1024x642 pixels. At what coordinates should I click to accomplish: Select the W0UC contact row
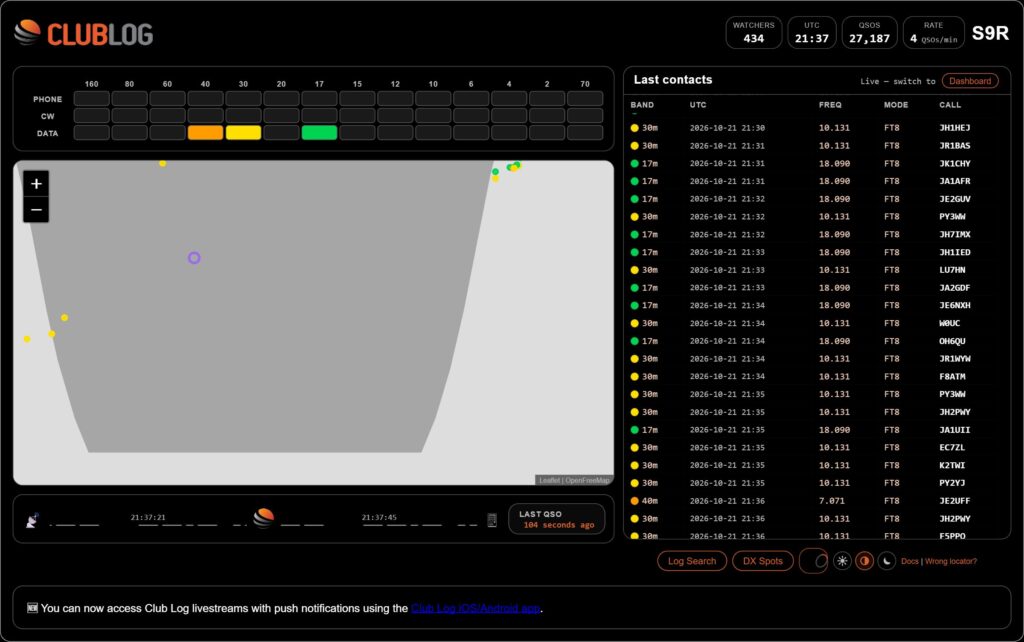(816, 323)
